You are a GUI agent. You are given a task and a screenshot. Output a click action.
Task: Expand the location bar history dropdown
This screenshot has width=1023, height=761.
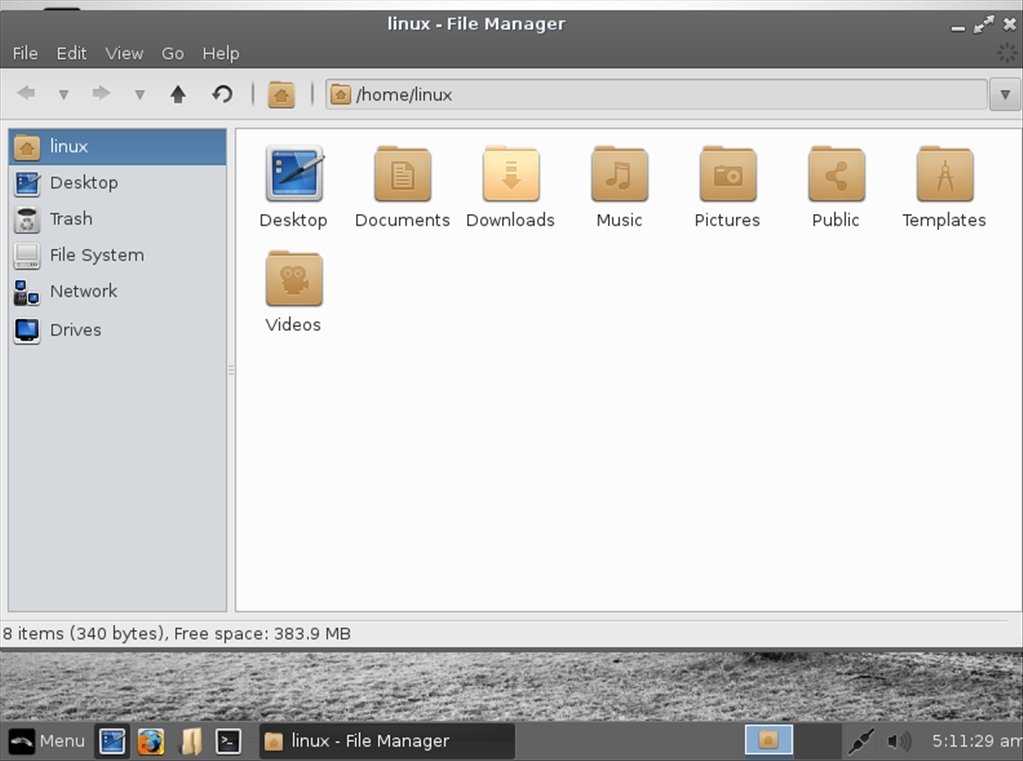(x=1005, y=95)
